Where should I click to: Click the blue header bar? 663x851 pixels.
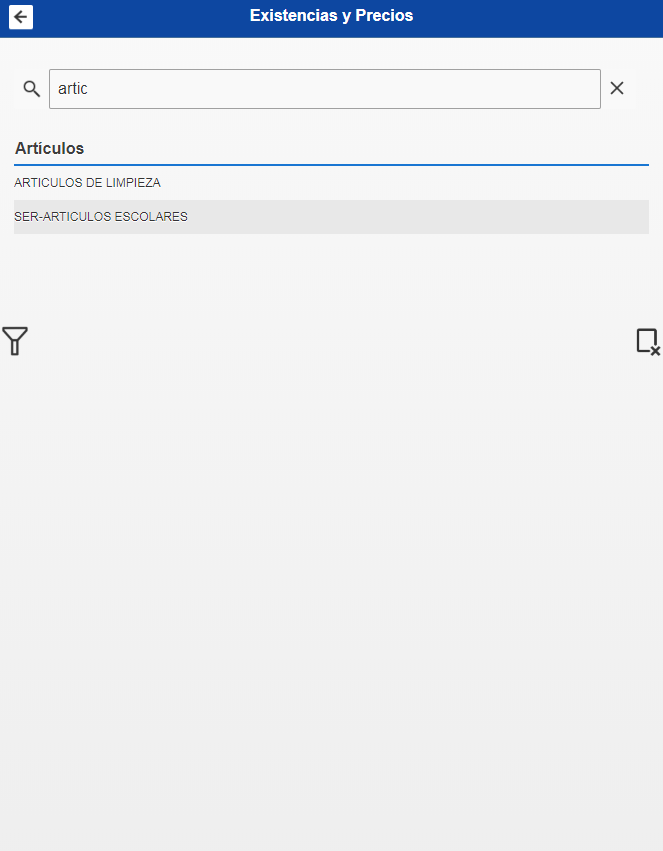pos(332,18)
